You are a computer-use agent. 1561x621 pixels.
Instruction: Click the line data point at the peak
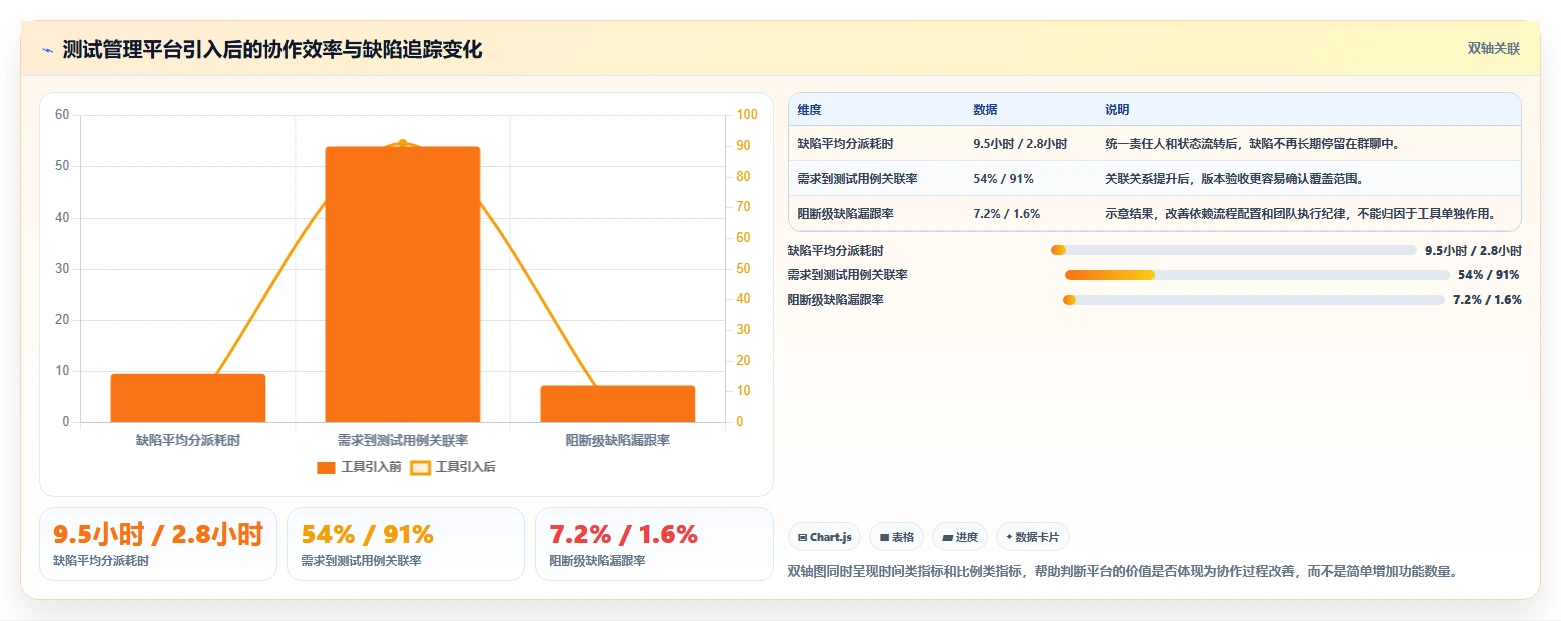403,144
